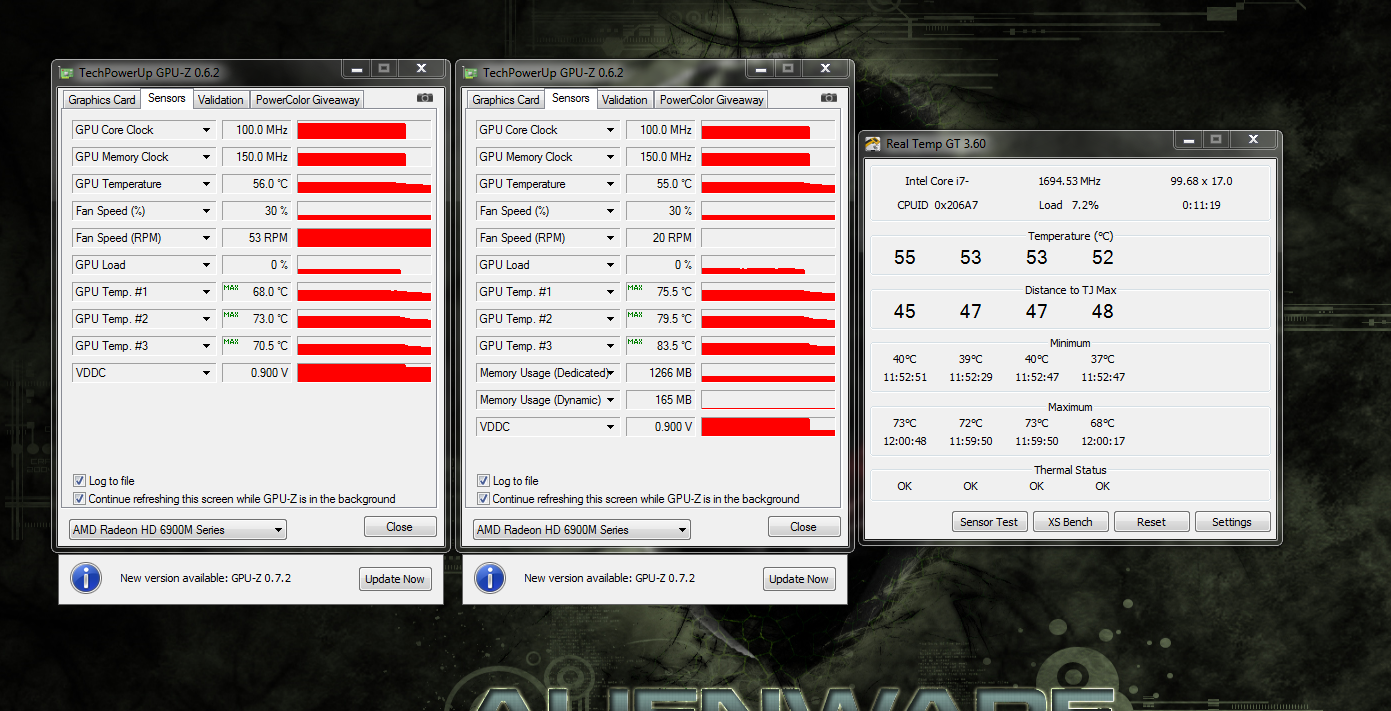Screen dimensions: 1391x711
Task: Uncheck Continue refreshing checkbox in left GPU-Z window
Action: pos(80,499)
